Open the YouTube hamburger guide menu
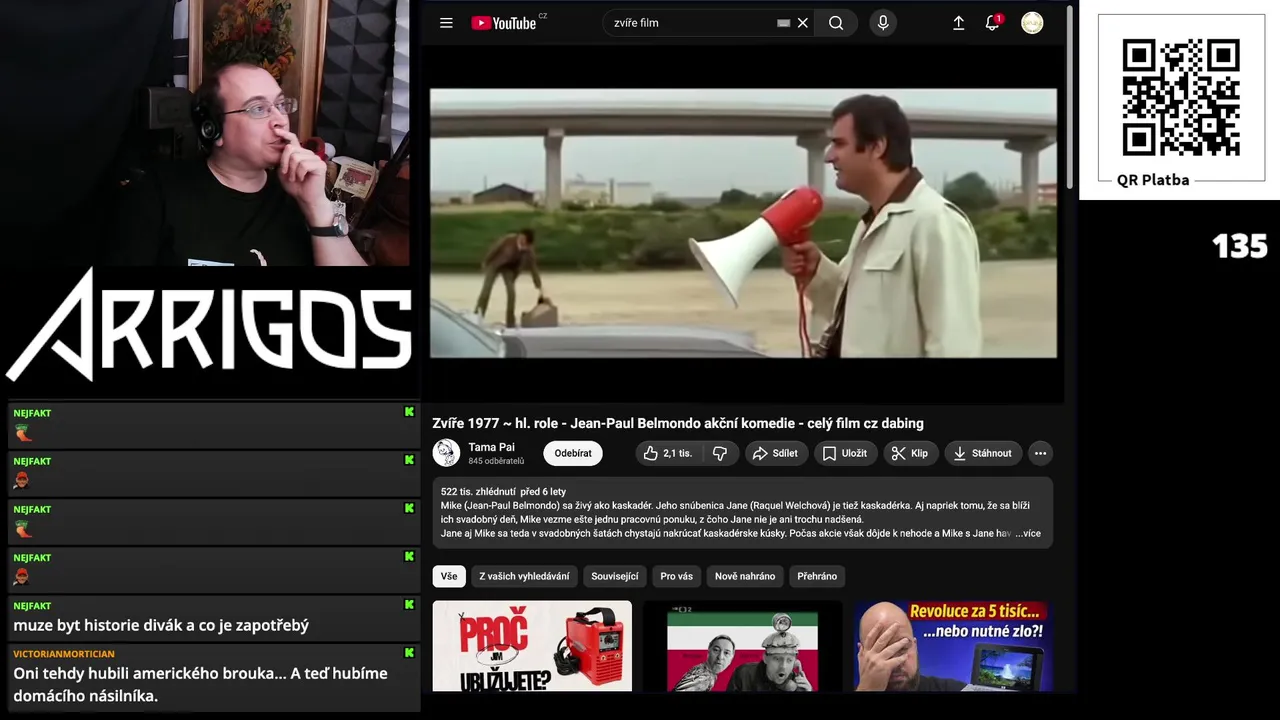This screenshot has height=720, width=1280. (x=446, y=23)
